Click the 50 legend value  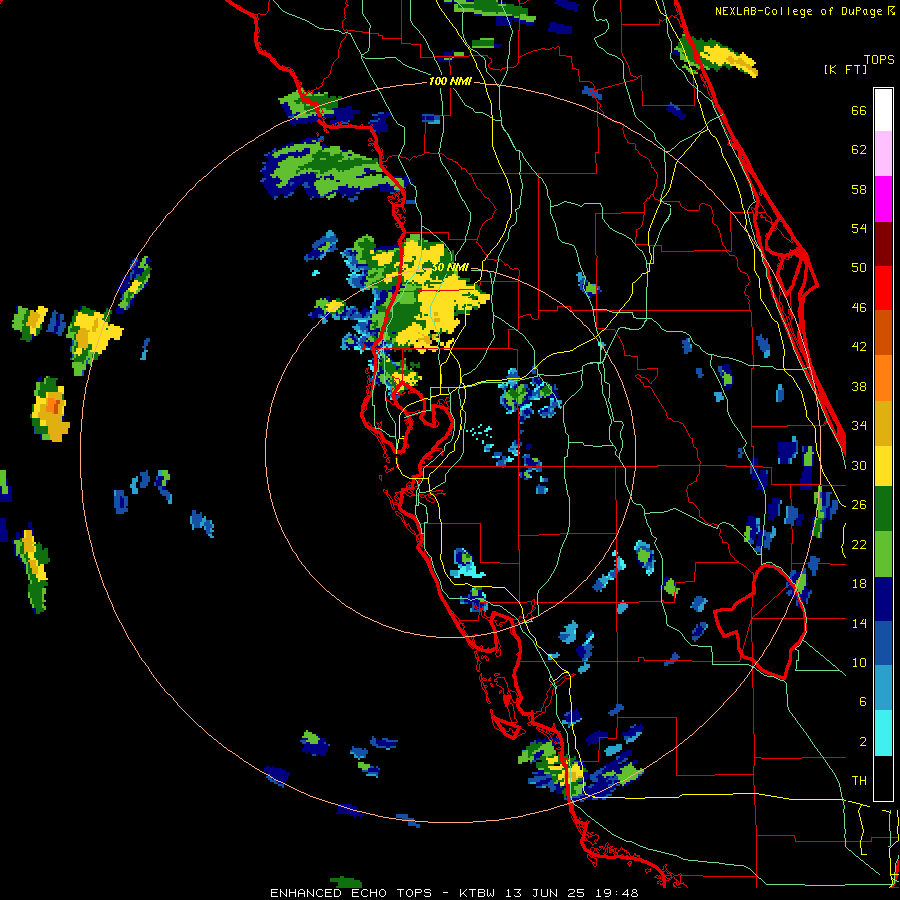(x=859, y=268)
